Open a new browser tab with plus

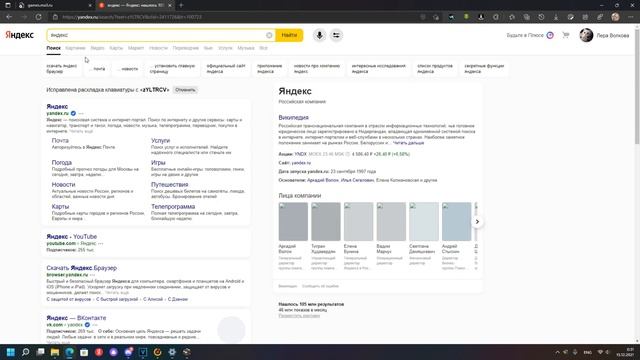[x=181, y=5]
